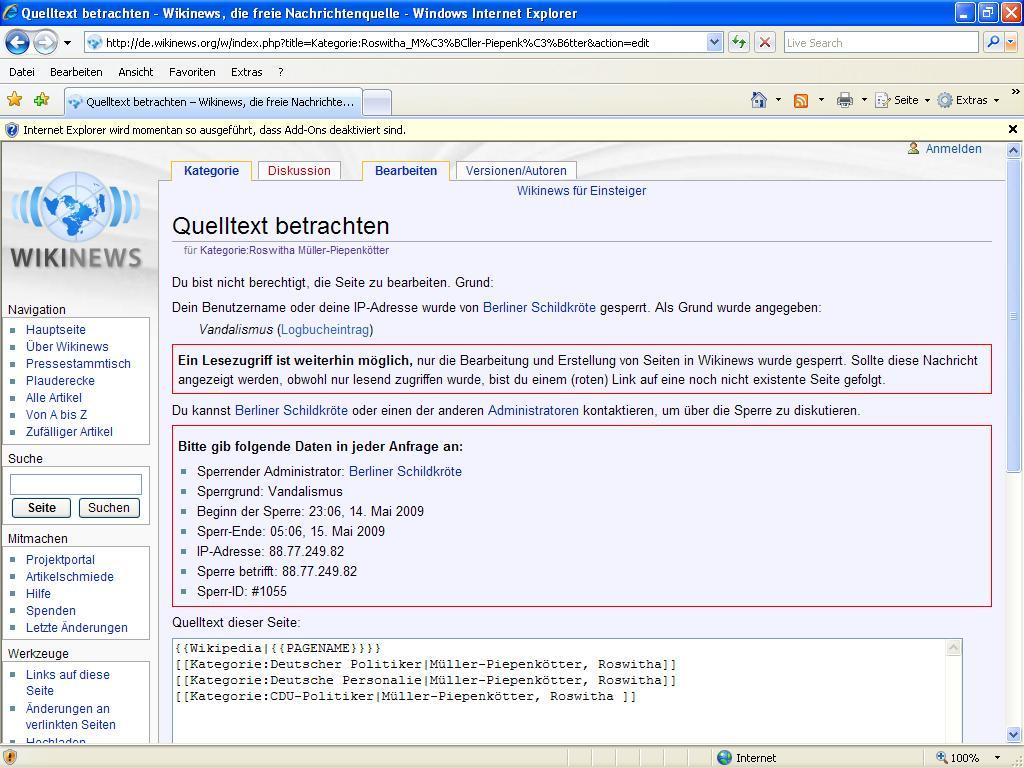1024x768 pixels.
Task: Open the Administratoren link
Action: (x=533, y=411)
